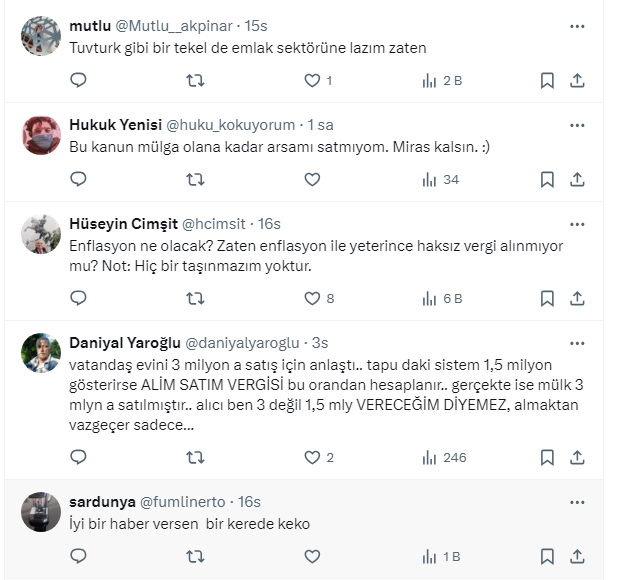Open more options on Hukuk Yenisi tweet
This screenshot has height=580, width=622.
(x=577, y=125)
